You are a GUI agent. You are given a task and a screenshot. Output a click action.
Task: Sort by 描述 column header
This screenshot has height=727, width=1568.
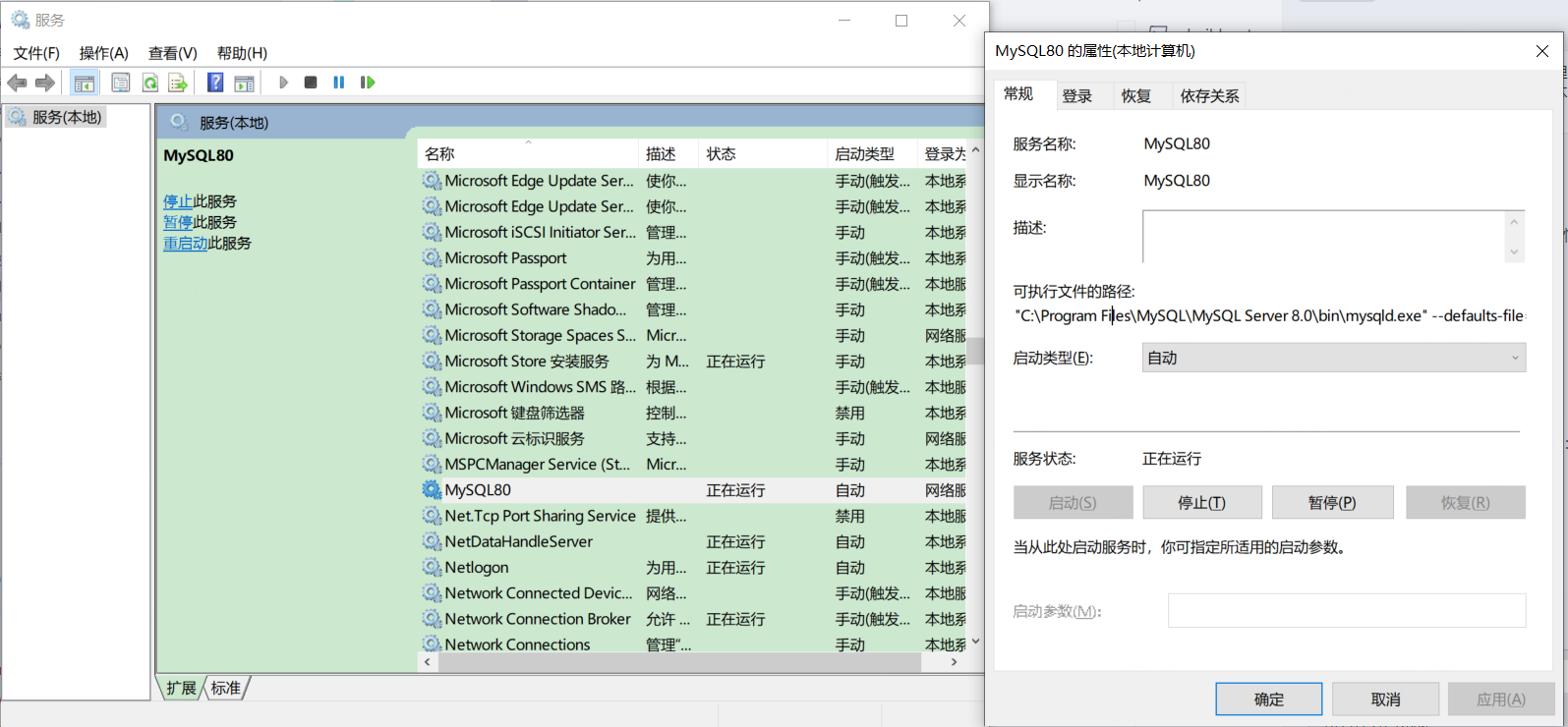(668, 154)
